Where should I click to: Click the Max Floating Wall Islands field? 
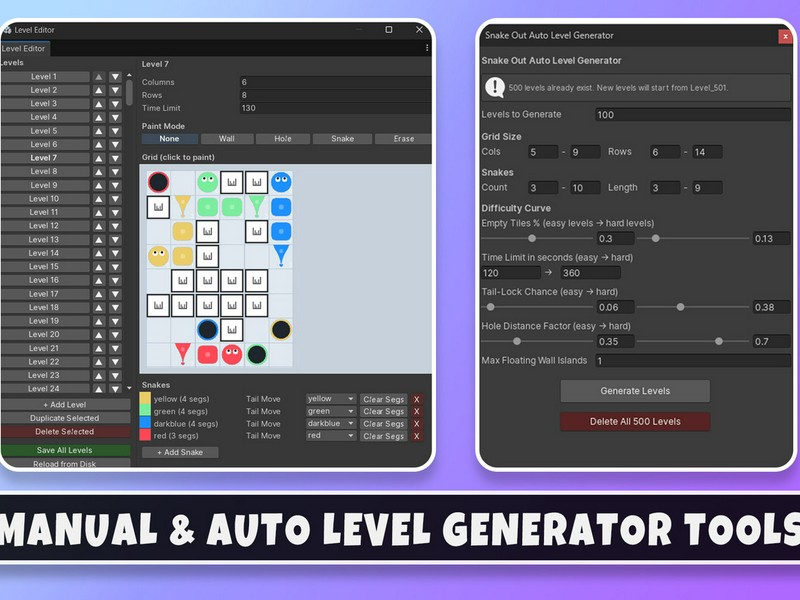pyautogui.click(x=693, y=361)
